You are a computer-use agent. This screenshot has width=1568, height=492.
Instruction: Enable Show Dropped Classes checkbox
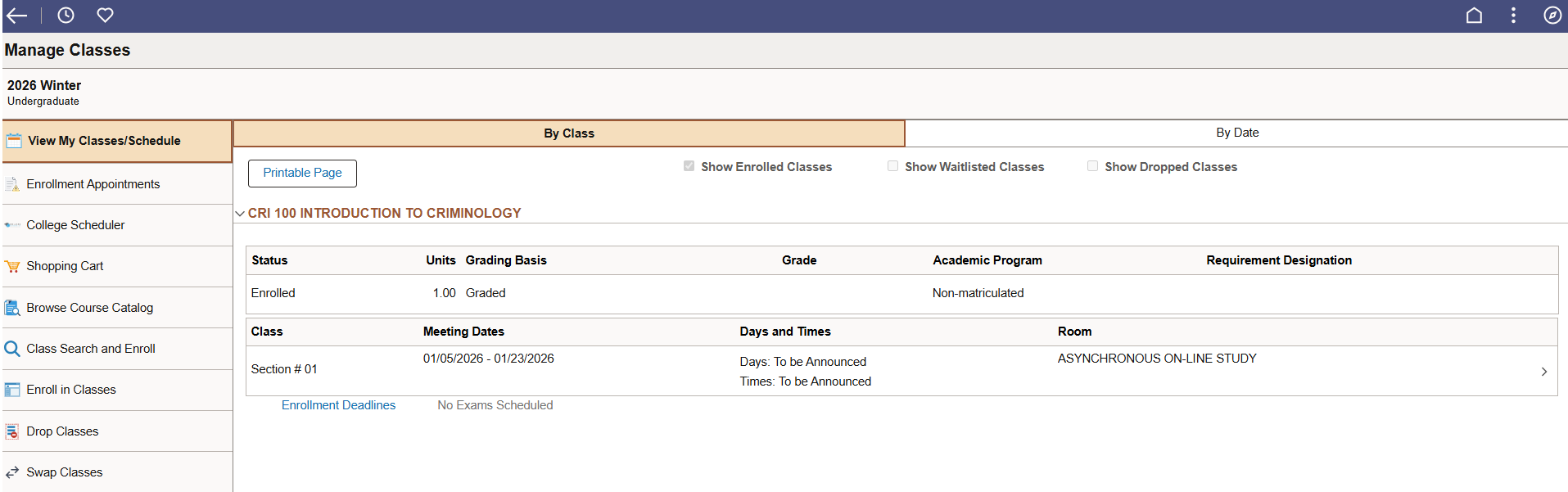[1092, 166]
